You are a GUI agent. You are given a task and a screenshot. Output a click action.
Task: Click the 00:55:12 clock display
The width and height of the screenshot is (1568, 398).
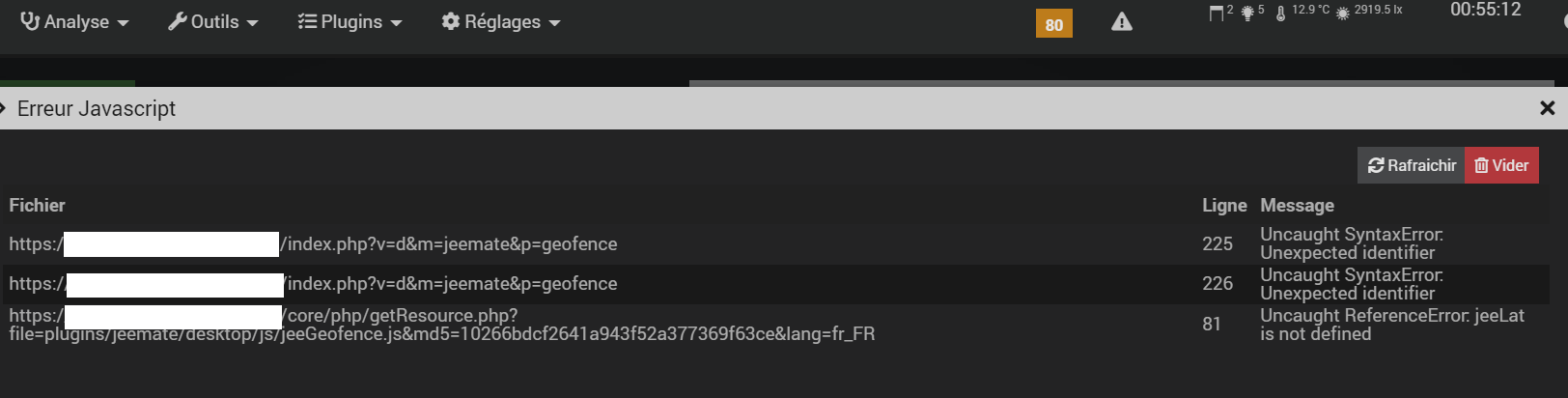tap(1485, 11)
